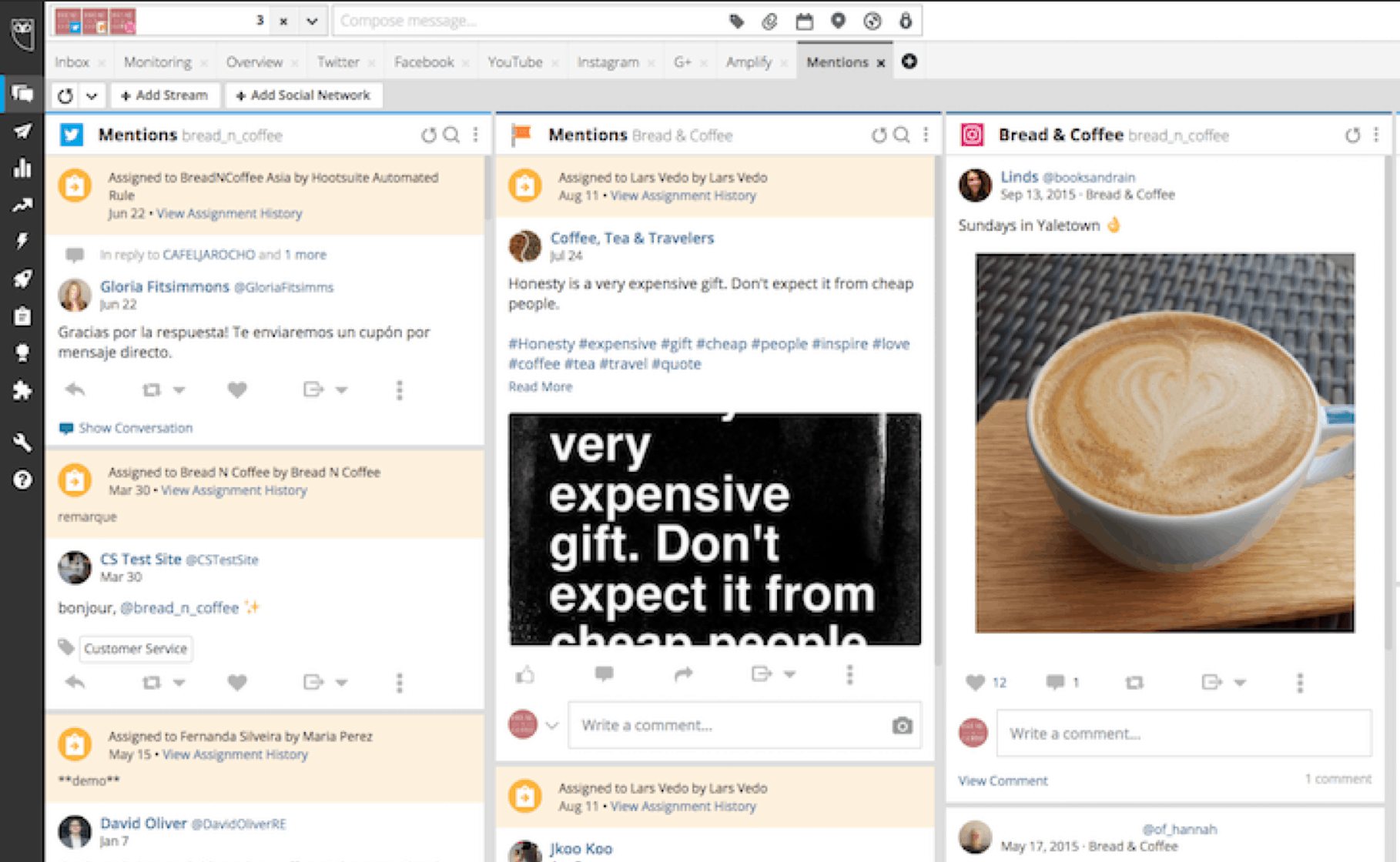Expand assign-to dropdown on Gloria Fitsimmons tweet

pos(341,390)
